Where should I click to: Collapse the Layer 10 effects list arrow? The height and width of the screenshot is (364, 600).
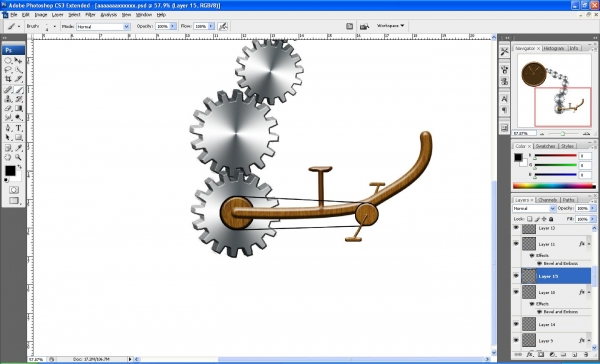tap(589, 292)
